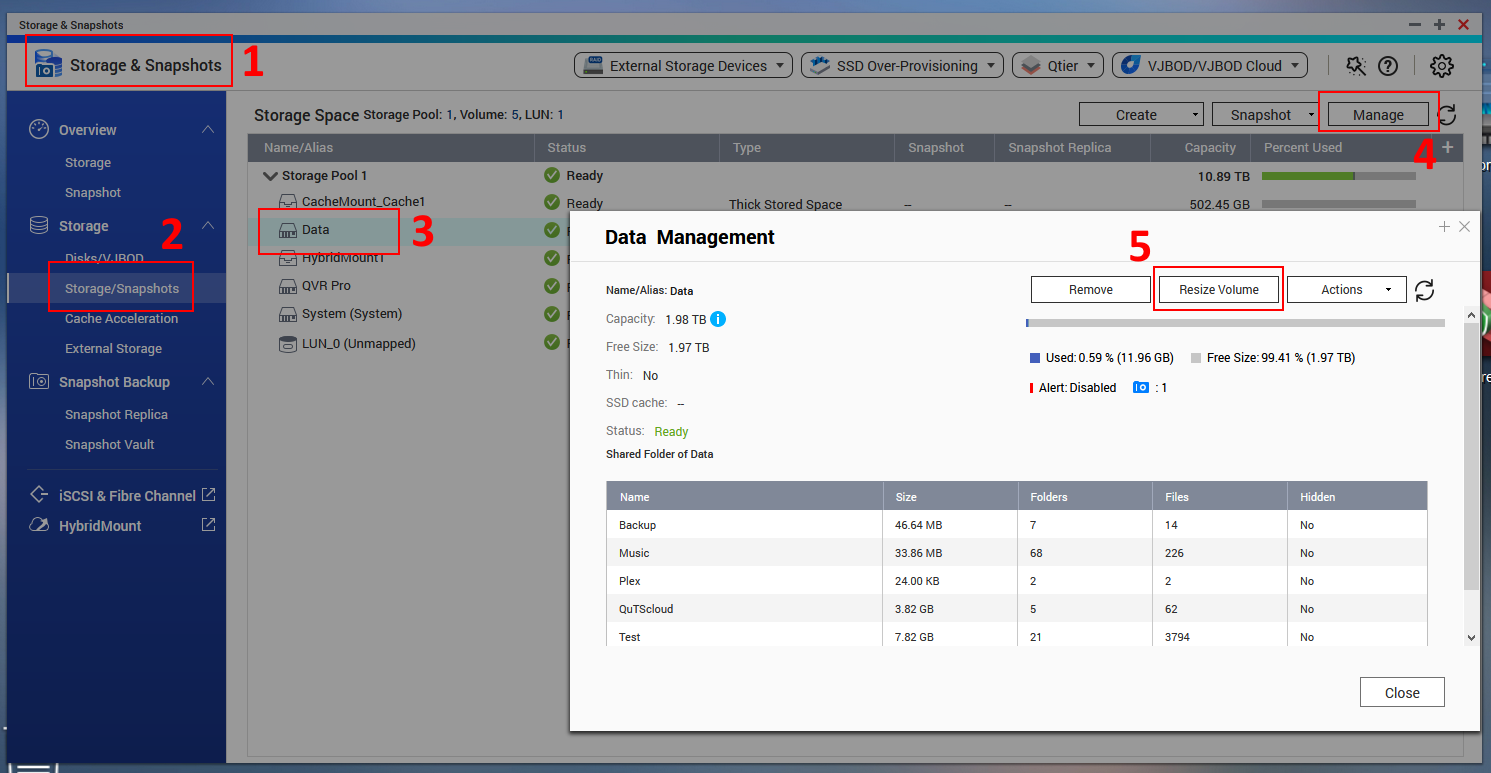Screen dimensions: 1491x773
Task: Collapse the Storage Pool 1 tree
Action: (x=269, y=176)
